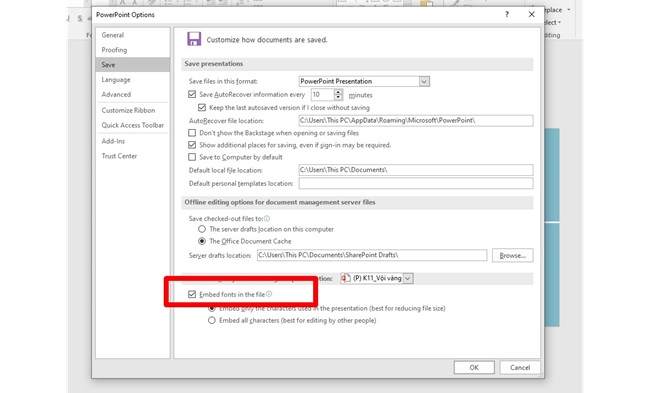Open the Proofing options category
Image resolution: width=655 pixels, height=393 pixels.
[114, 50]
